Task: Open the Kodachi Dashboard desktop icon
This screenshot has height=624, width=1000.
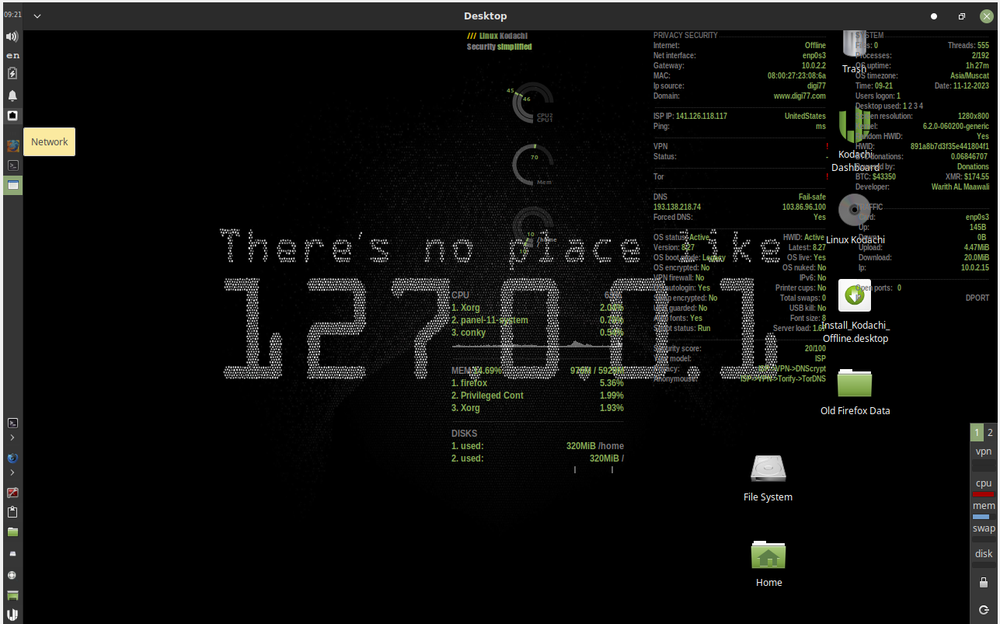Action: tap(855, 139)
